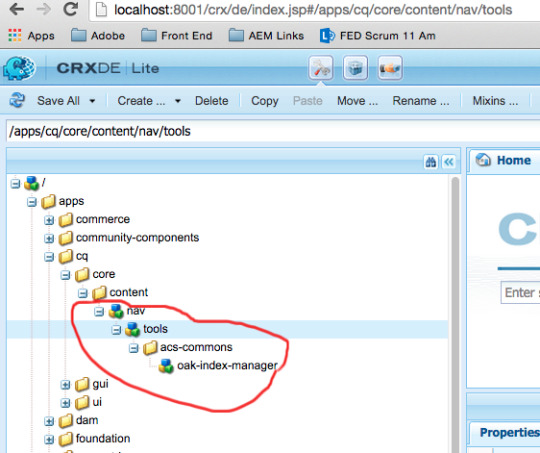
Task: Collapse the core folder
Action: (x=65, y=275)
